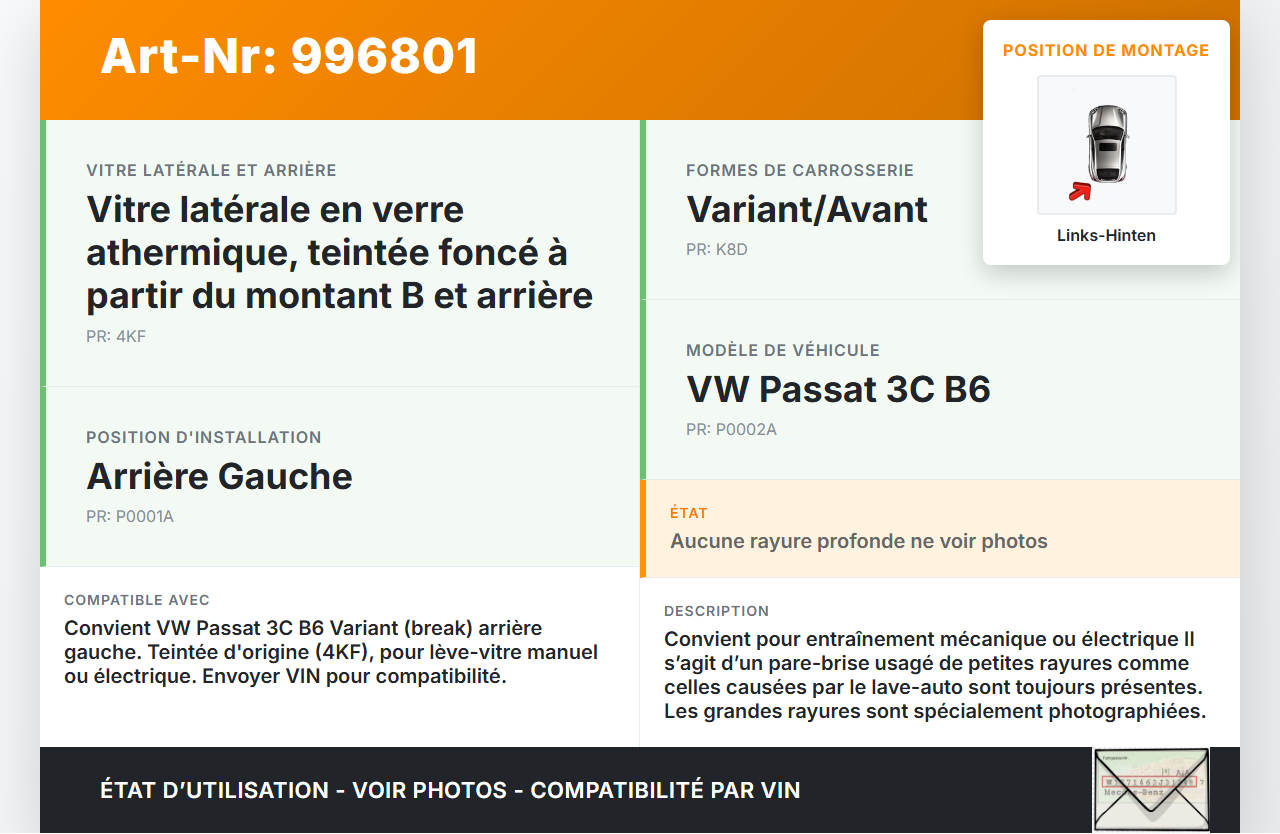Open the top-view car image
This screenshot has height=834, width=1280.
(1107, 145)
